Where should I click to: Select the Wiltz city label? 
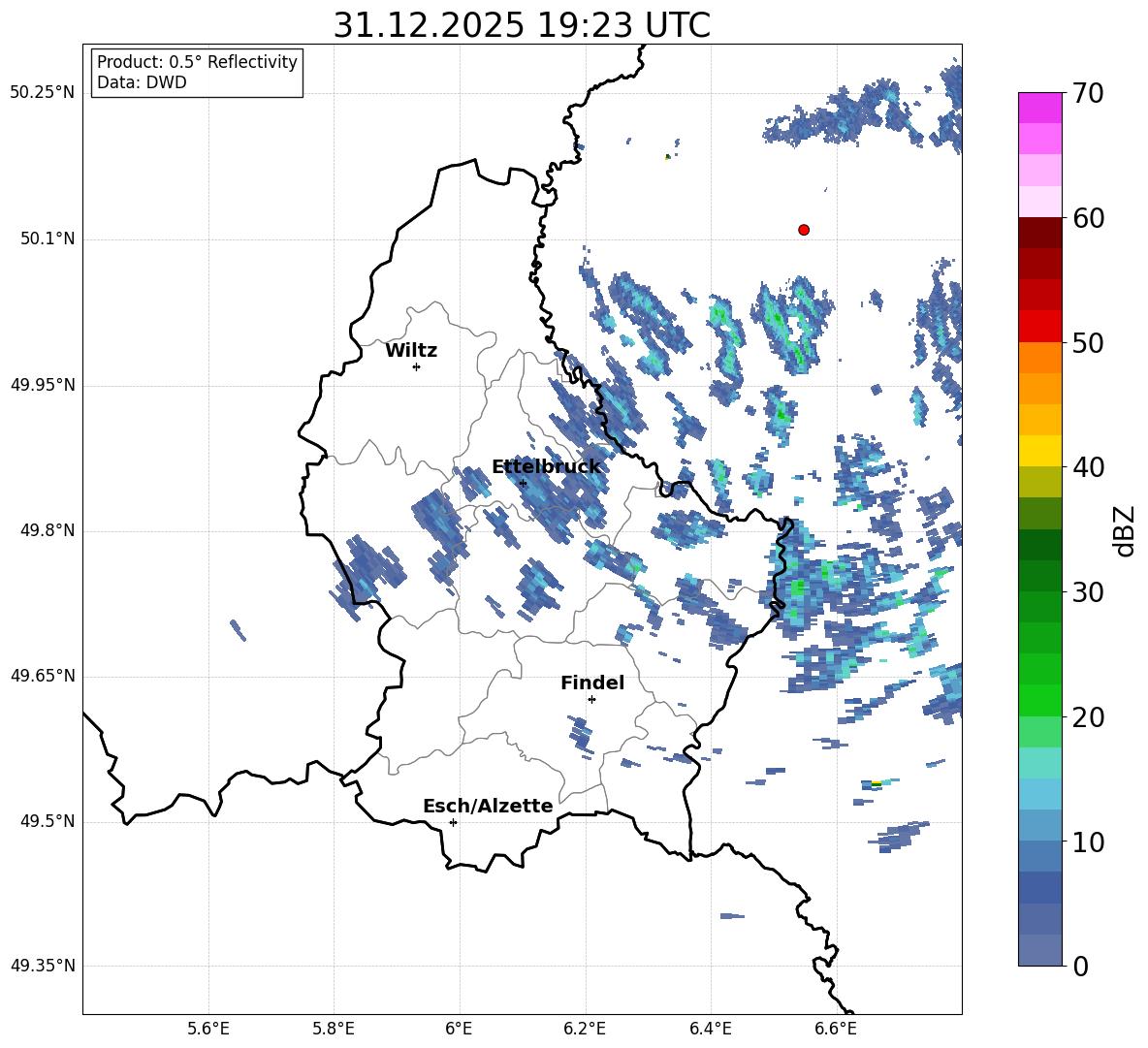pyautogui.click(x=411, y=351)
